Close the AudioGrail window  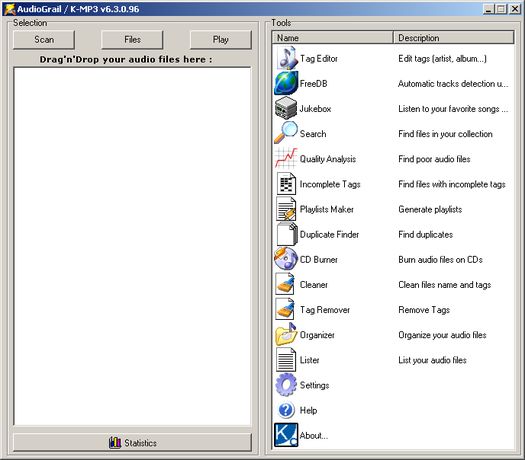pos(514,9)
